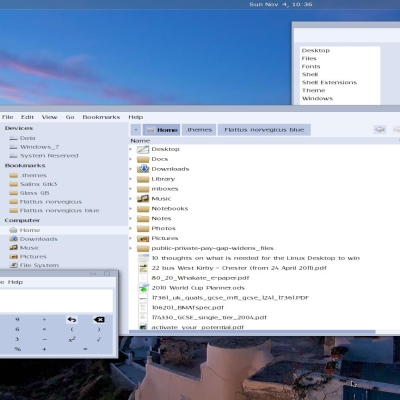Viewport: 400px width, 400px height.
Task: Expand the mboxes folder tree arrow
Action: point(131,189)
